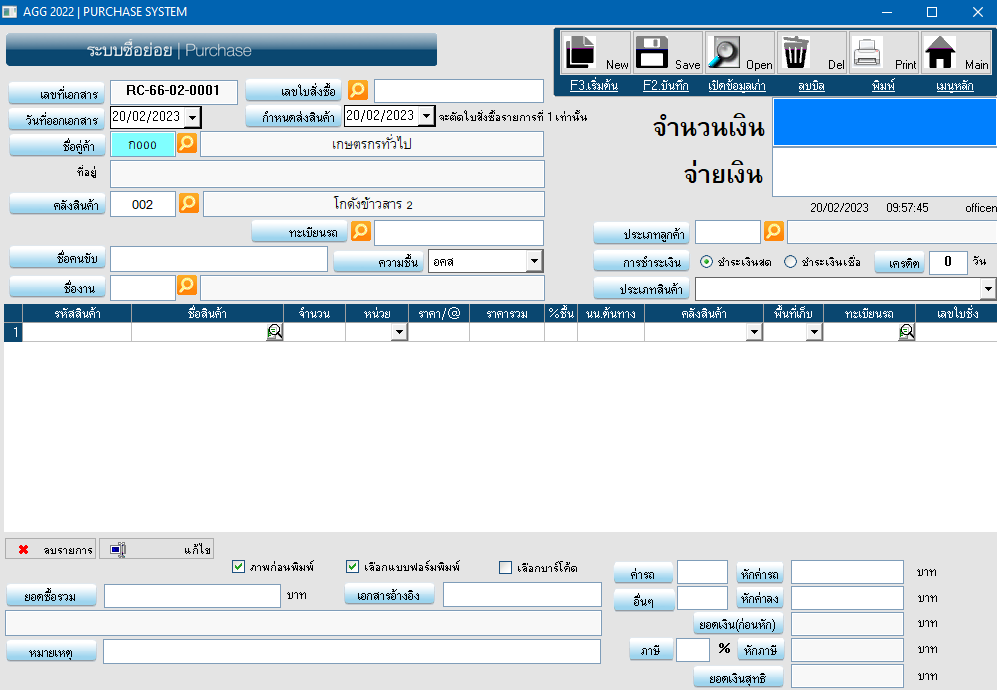The height and width of the screenshot is (691, 997).
Task: Click search icon beside คลังสินค้า 002 field
Action: pyautogui.click(x=188, y=204)
